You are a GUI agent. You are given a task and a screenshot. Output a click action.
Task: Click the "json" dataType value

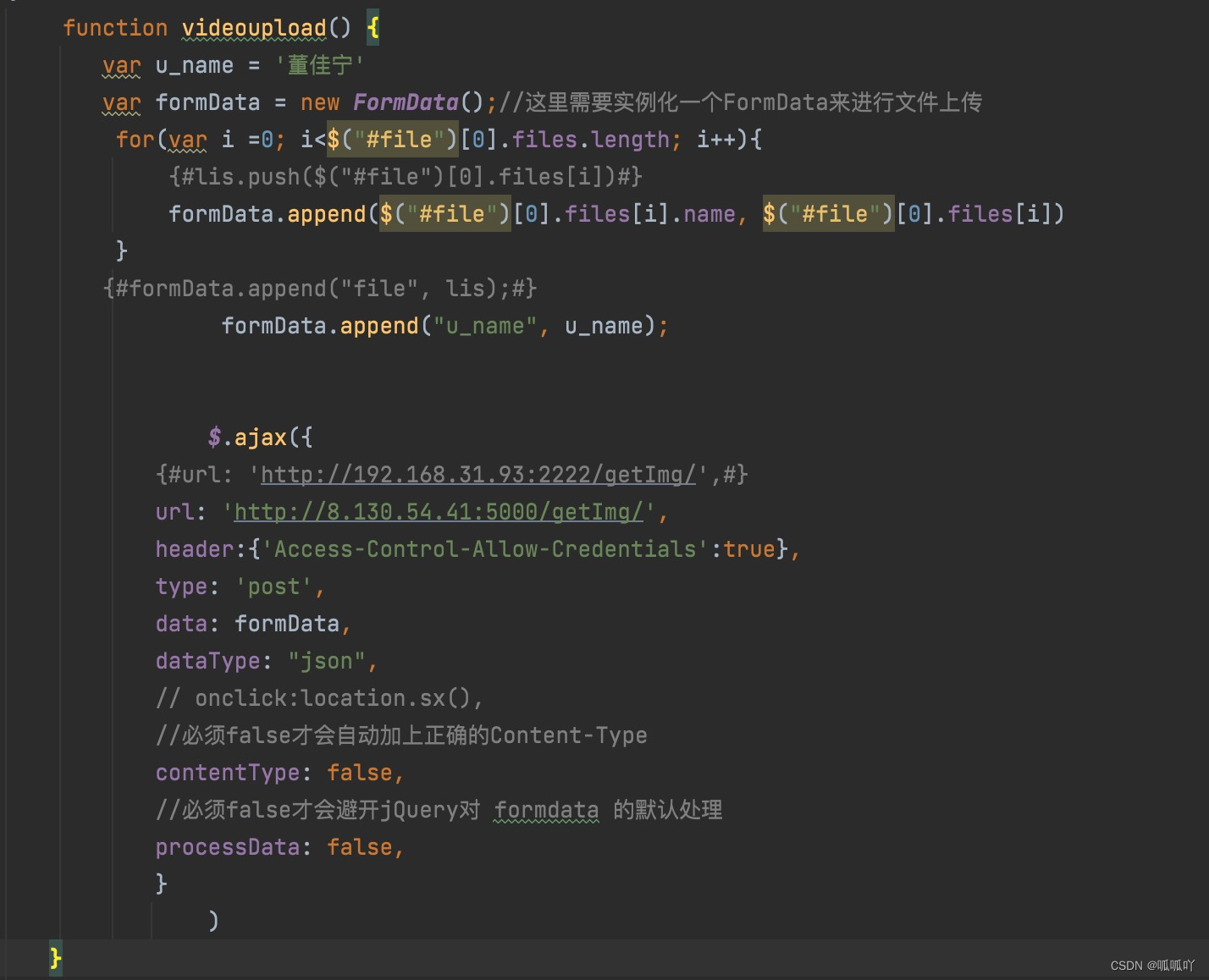[x=326, y=661]
